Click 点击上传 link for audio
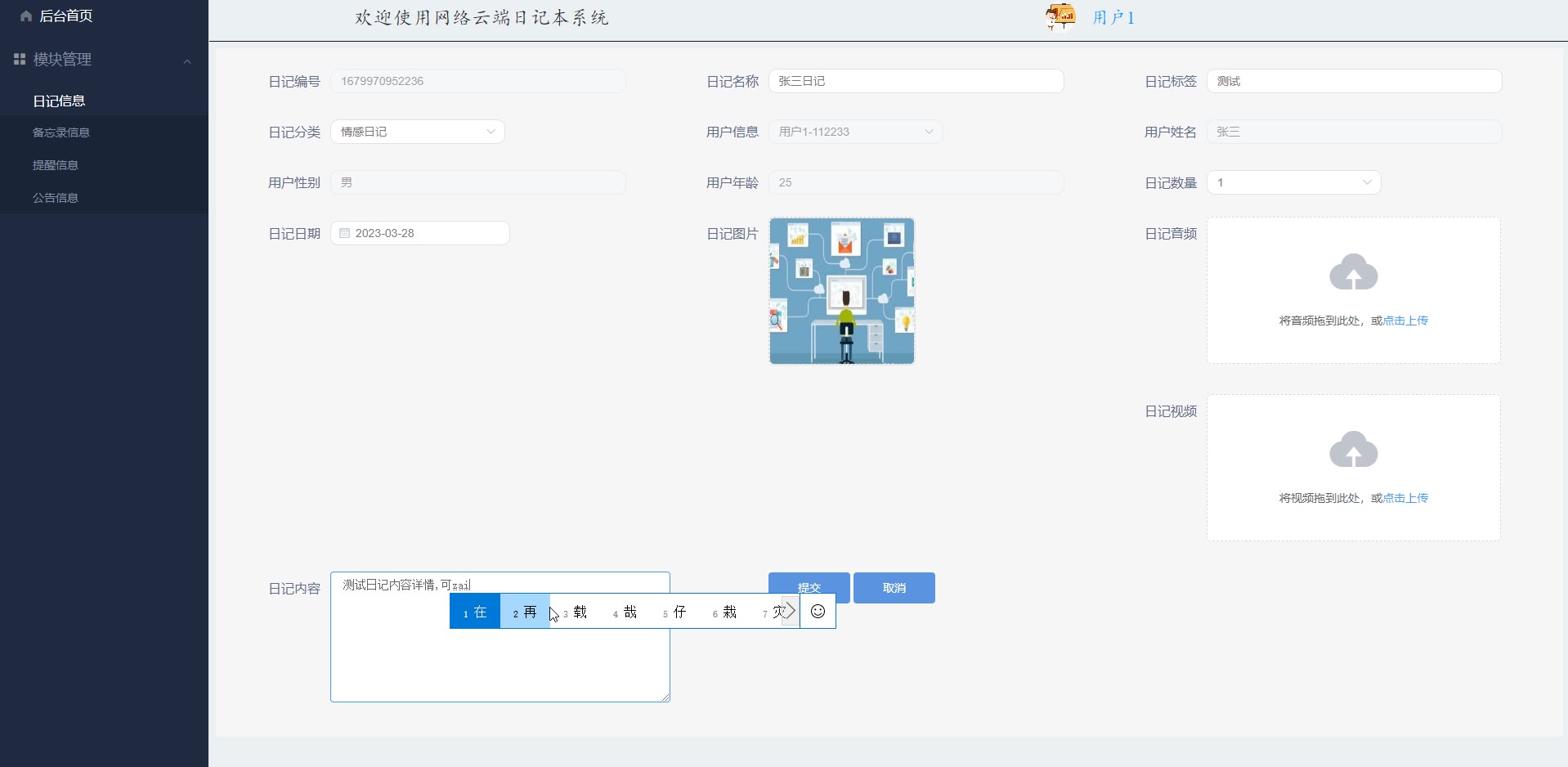Screen dimensions: 1568x767 click(x=1405, y=321)
